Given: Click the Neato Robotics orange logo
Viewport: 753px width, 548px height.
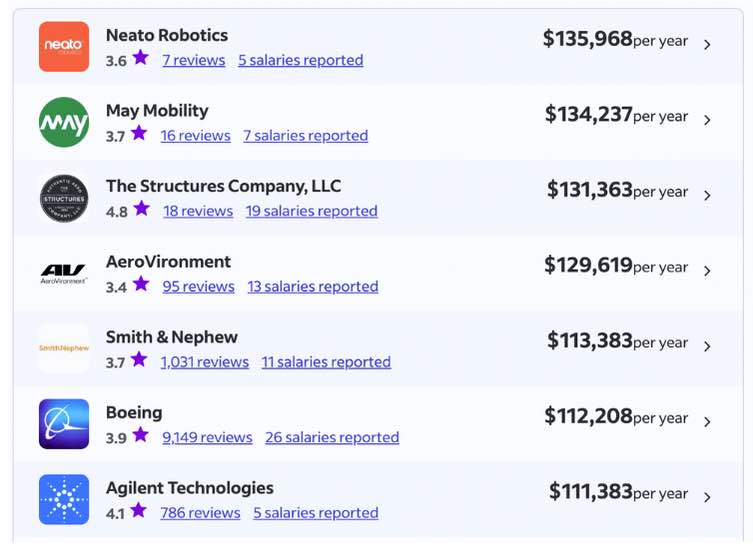Looking at the screenshot, I should (64, 47).
